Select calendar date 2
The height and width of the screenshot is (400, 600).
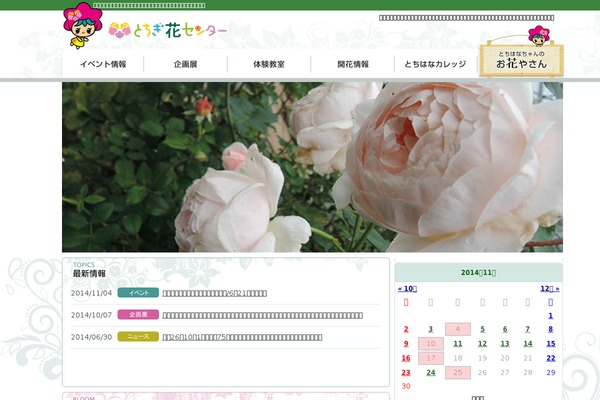click(x=406, y=329)
